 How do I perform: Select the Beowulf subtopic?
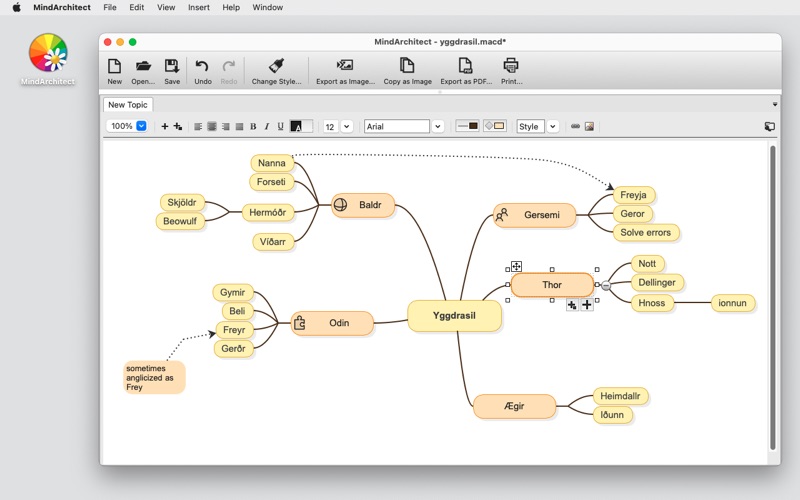(x=180, y=221)
